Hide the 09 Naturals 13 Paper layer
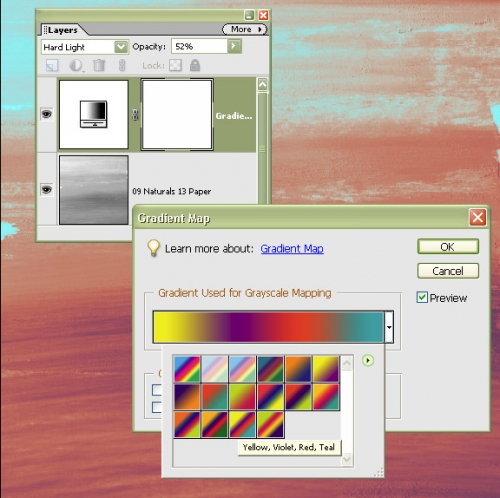The image size is (500, 498). coord(46,190)
